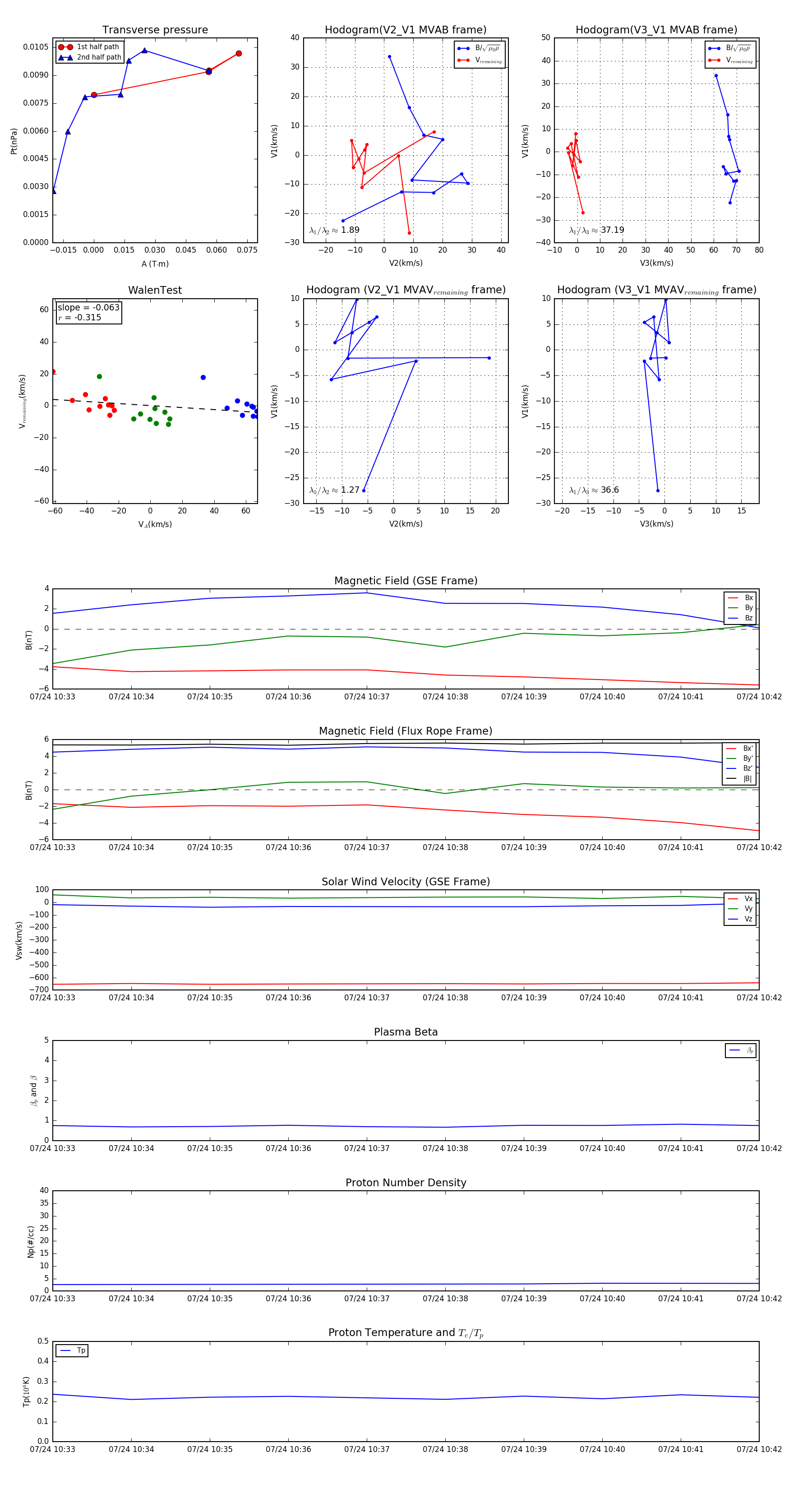812x1489 pixels.
Task: Click 'By' legend entry in GSE magnetic field
Action: tap(740, 608)
